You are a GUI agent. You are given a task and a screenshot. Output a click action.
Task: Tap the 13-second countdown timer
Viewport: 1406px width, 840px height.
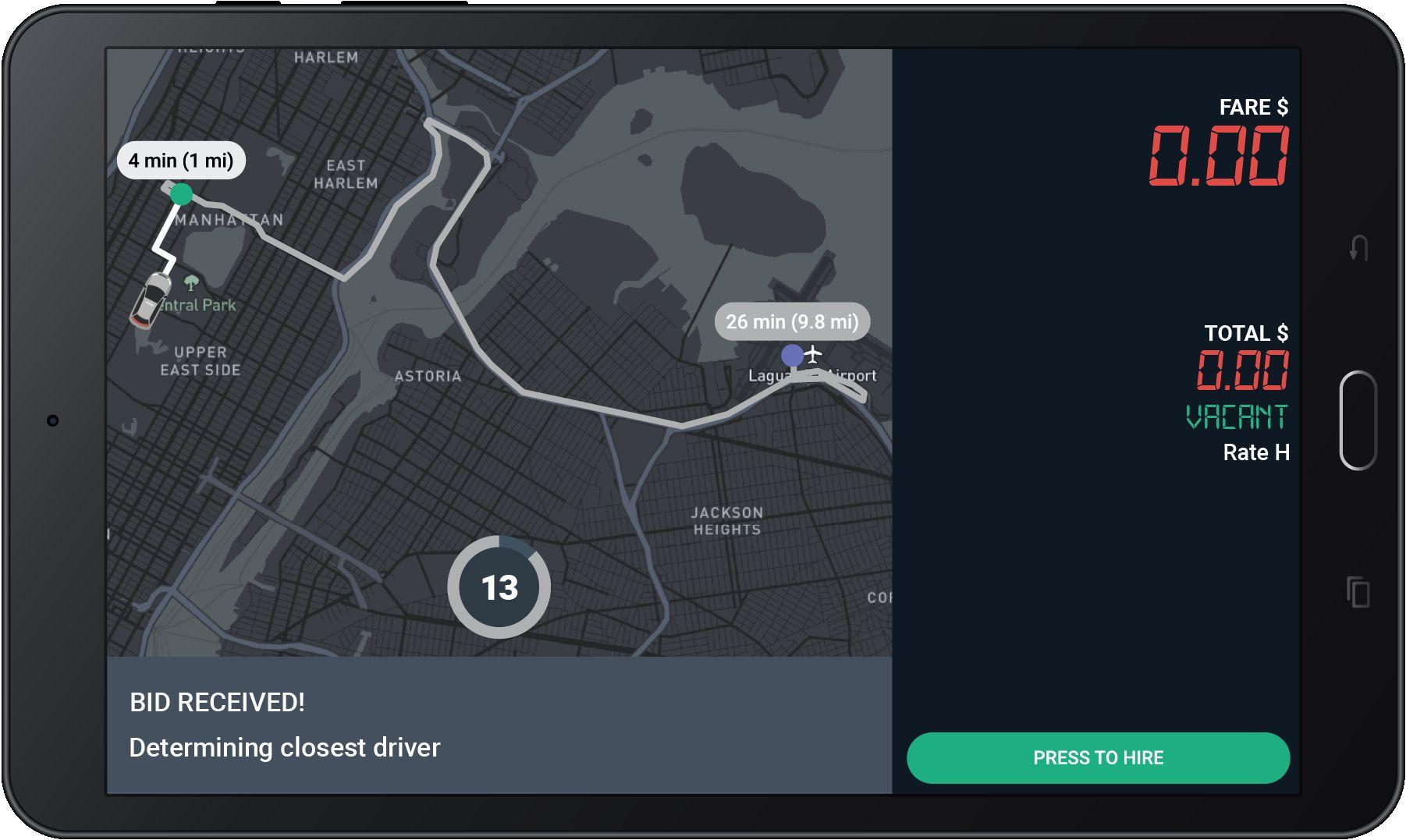499,587
